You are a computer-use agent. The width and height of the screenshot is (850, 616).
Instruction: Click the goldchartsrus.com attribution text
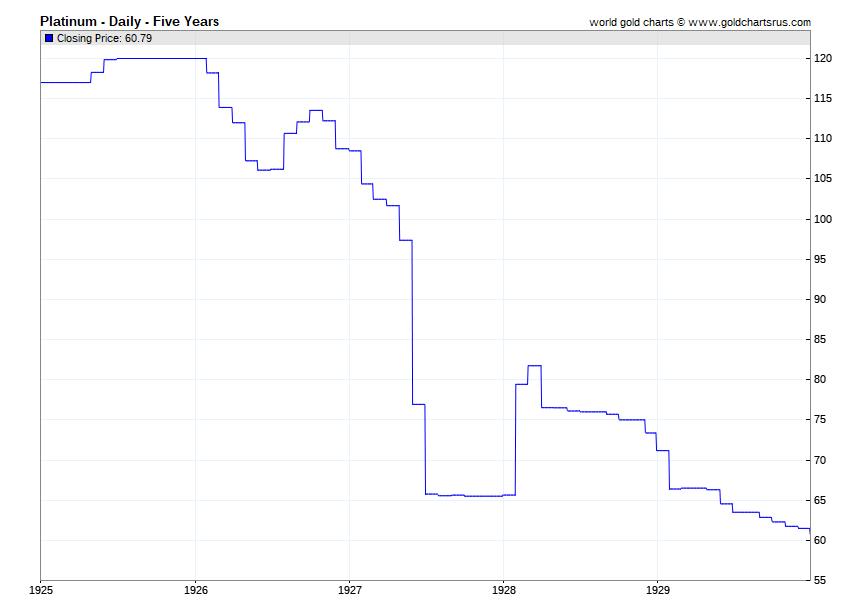700,22
